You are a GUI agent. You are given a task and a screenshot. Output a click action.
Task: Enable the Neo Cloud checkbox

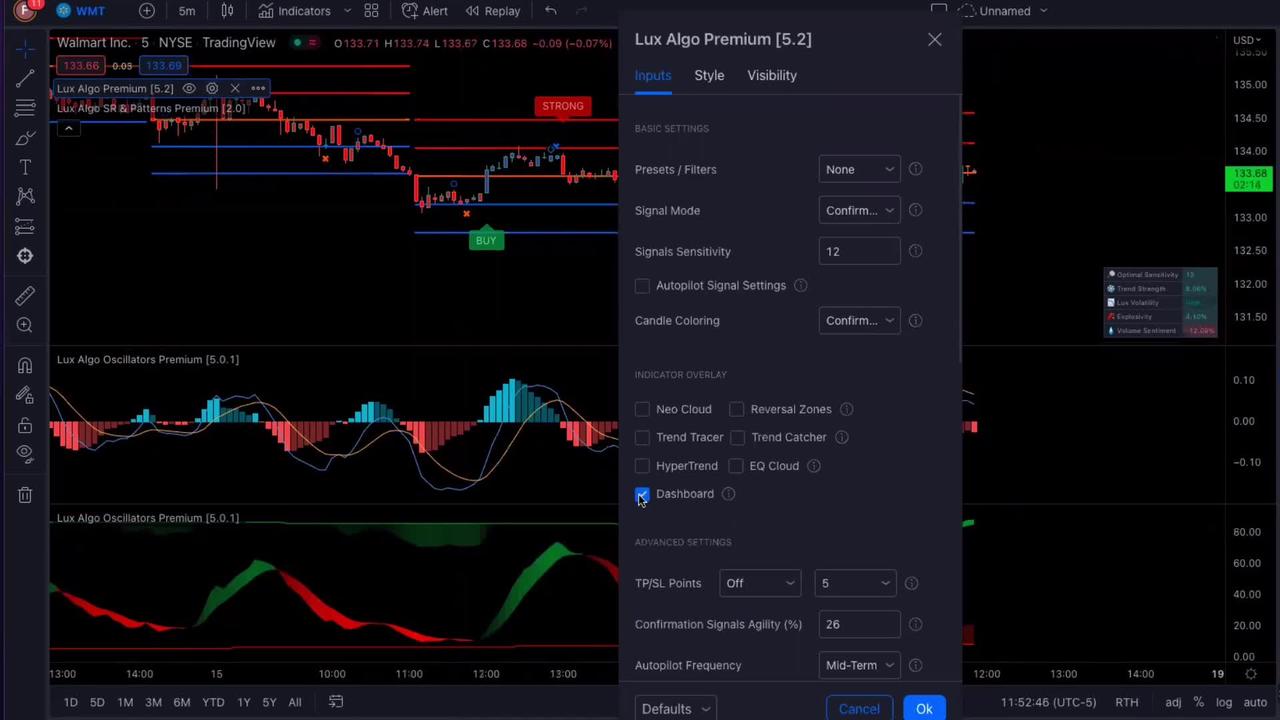click(642, 409)
